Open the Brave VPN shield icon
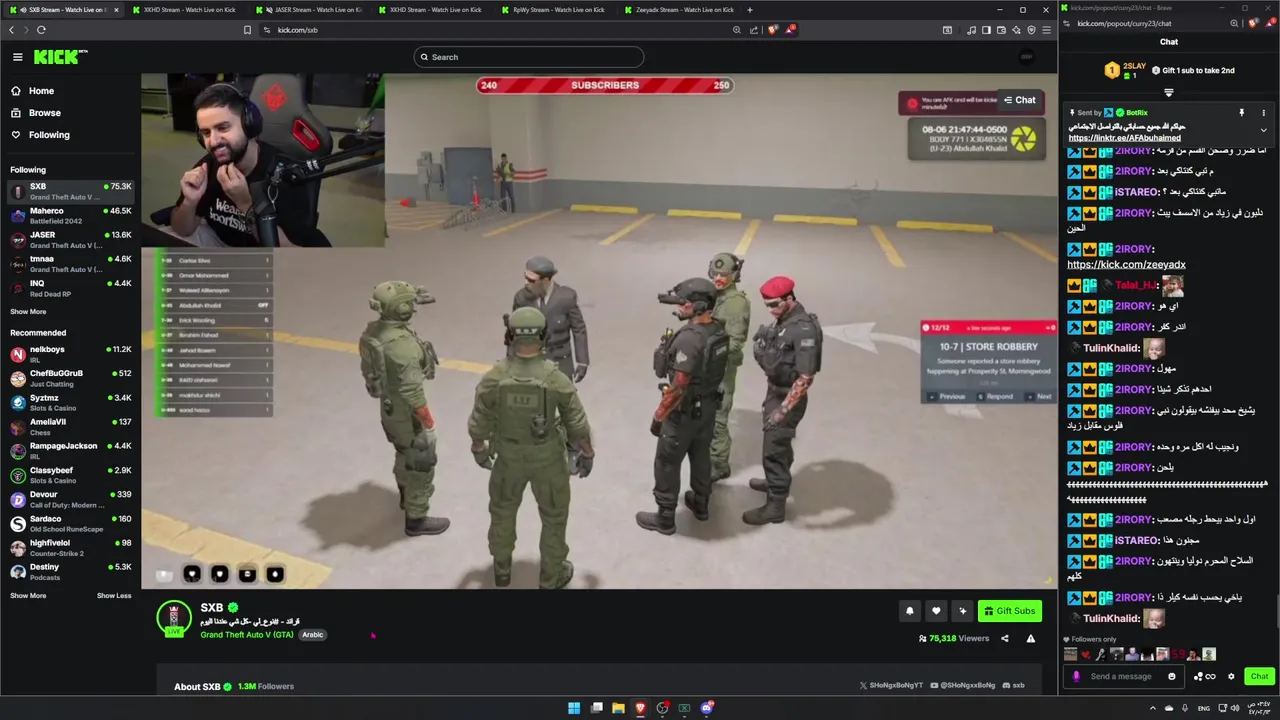Image resolution: width=1280 pixels, height=720 pixels. (1031, 30)
